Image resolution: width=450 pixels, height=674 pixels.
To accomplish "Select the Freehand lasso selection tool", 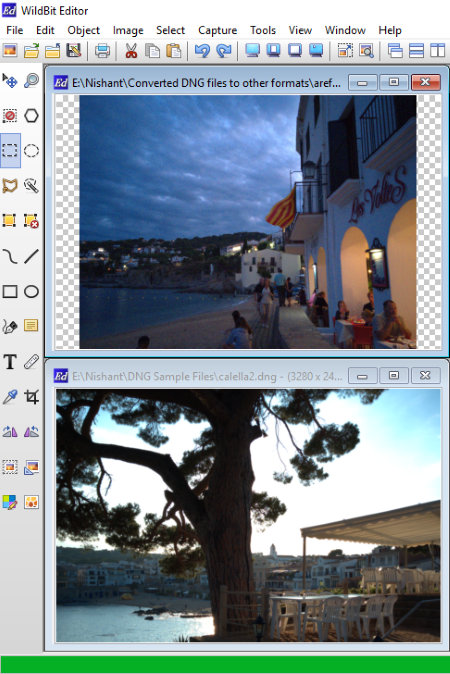I will tap(10, 186).
